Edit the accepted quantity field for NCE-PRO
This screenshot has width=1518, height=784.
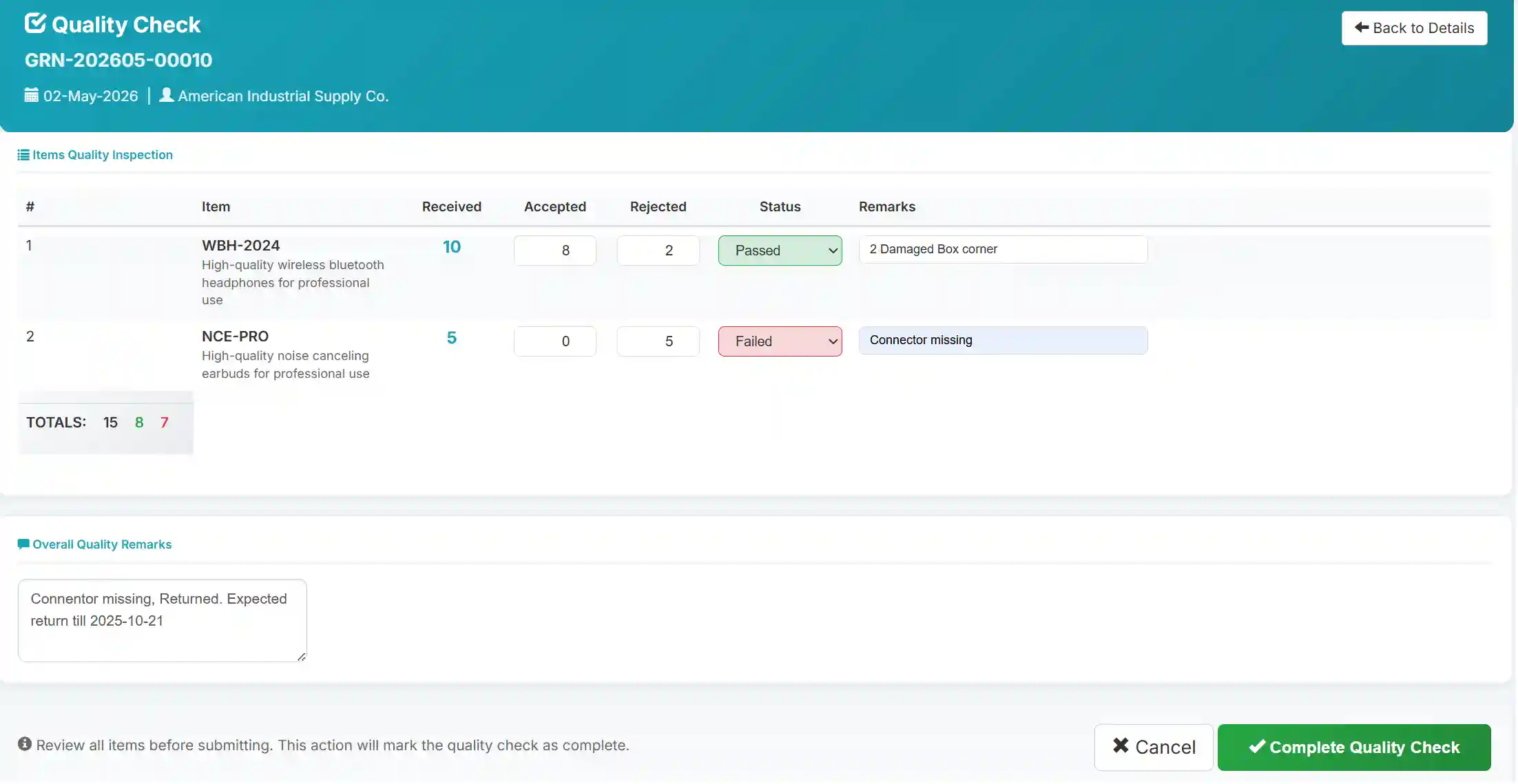pos(555,341)
